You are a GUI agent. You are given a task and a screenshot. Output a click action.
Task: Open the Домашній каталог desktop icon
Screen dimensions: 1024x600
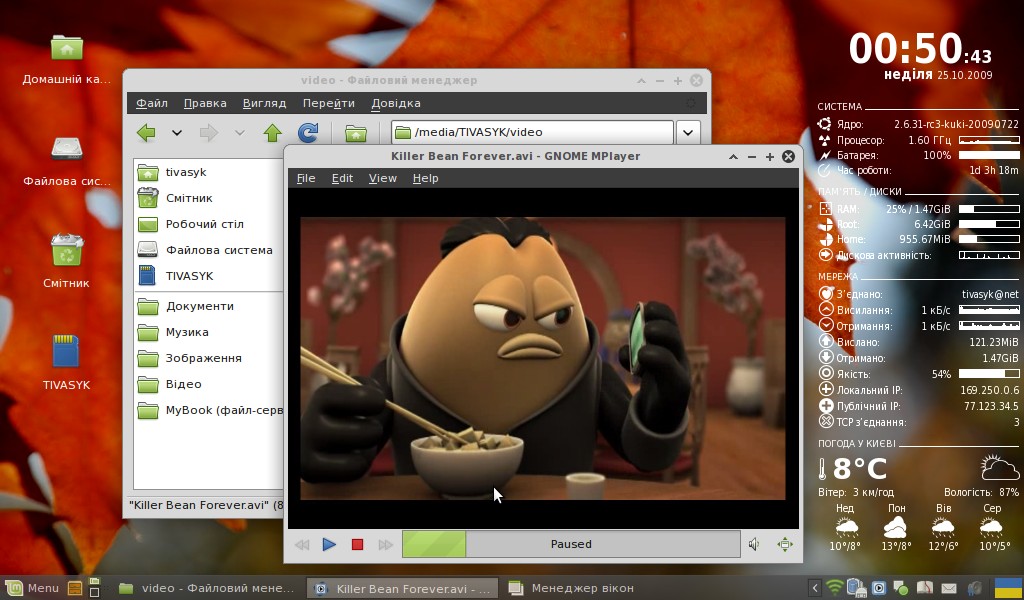(67, 60)
